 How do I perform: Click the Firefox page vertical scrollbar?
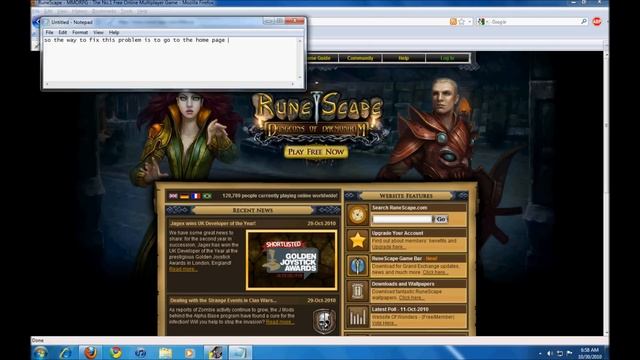coord(606,193)
